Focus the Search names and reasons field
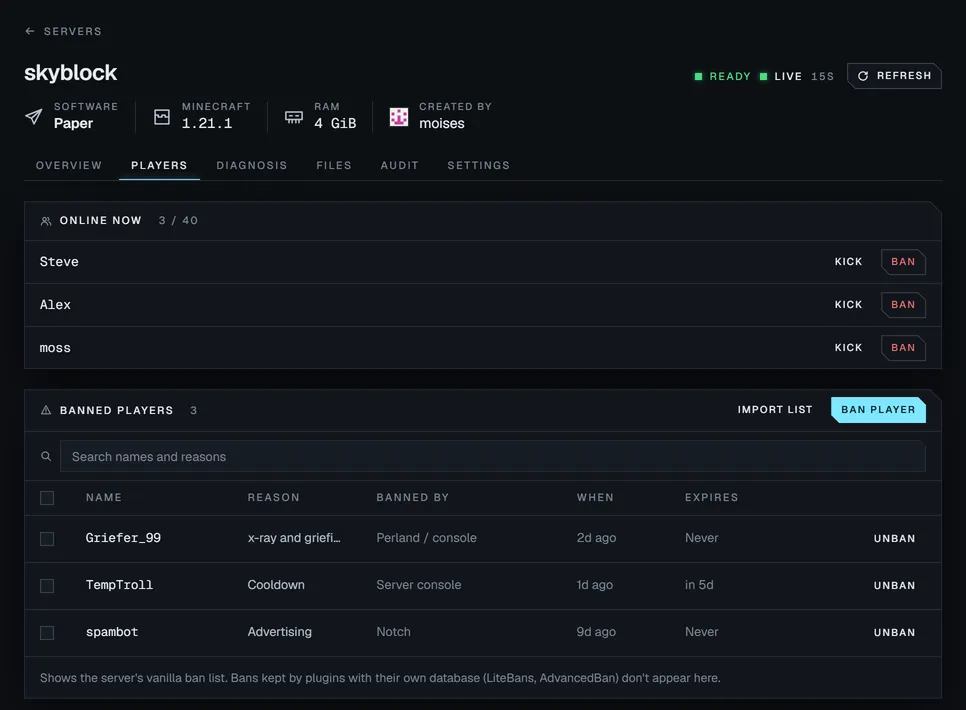This screenshot has width=966, height=710. pyautogui.click(x=493, y=457)
